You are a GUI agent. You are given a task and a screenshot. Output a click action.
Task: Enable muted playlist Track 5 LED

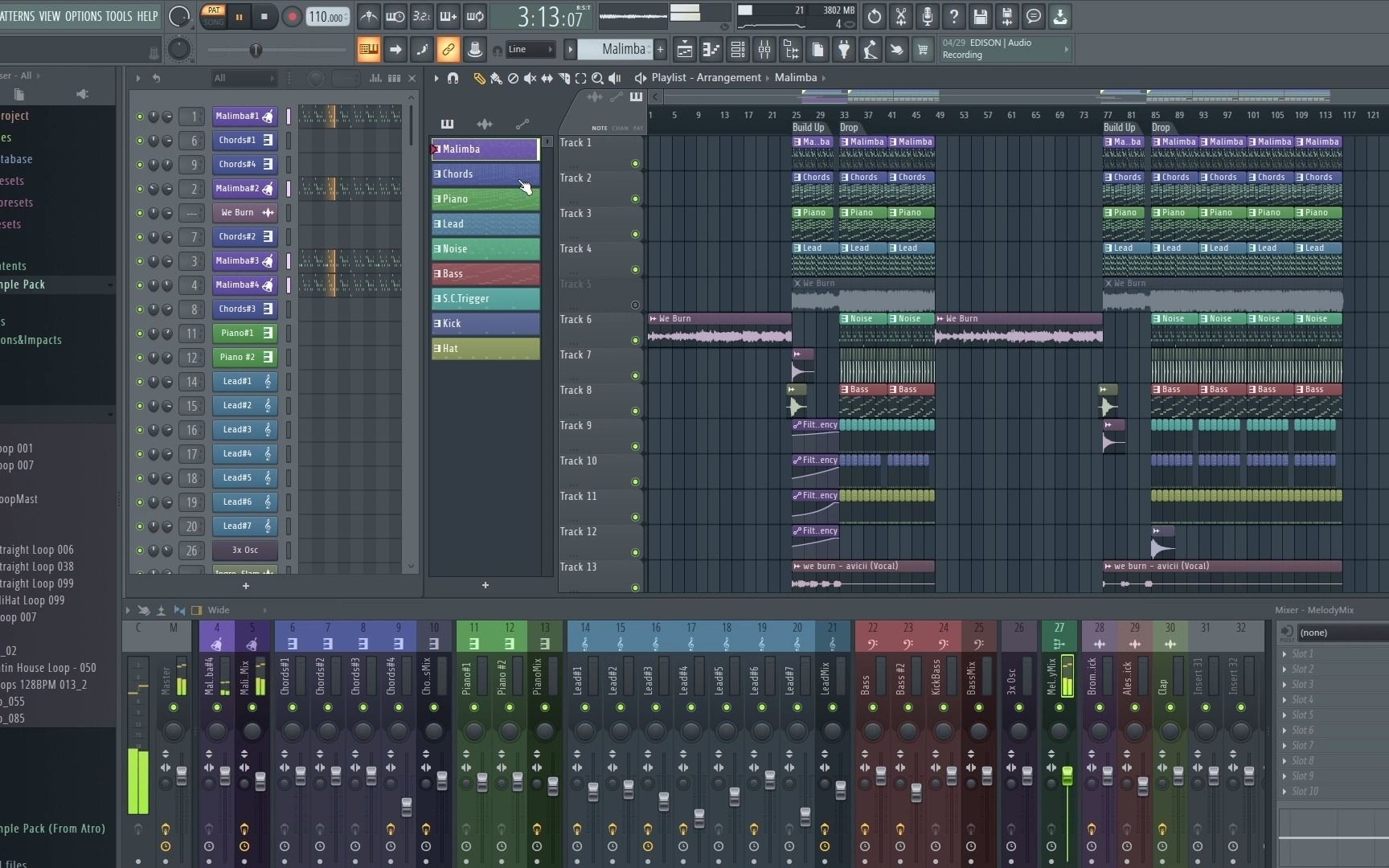click(x=635, y=305)
